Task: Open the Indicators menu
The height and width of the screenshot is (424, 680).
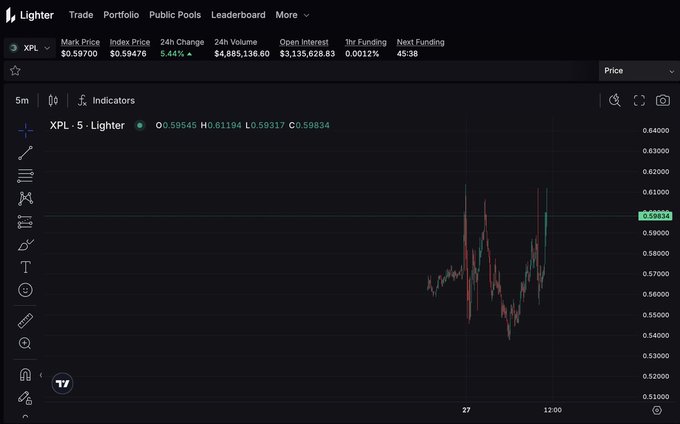Action: click(x=106, y=101)
